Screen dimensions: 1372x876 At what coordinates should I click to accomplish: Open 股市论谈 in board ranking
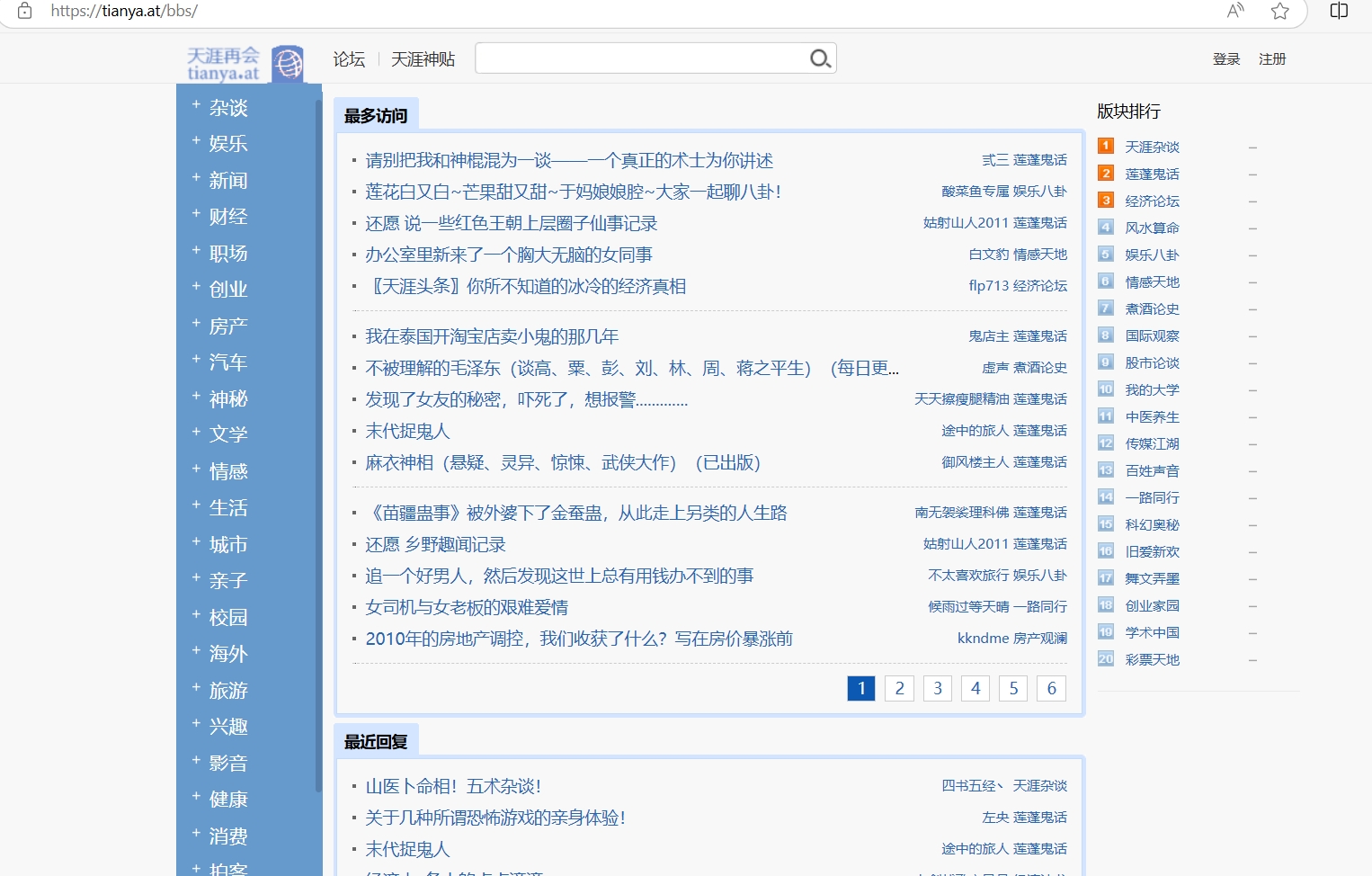1152,362
